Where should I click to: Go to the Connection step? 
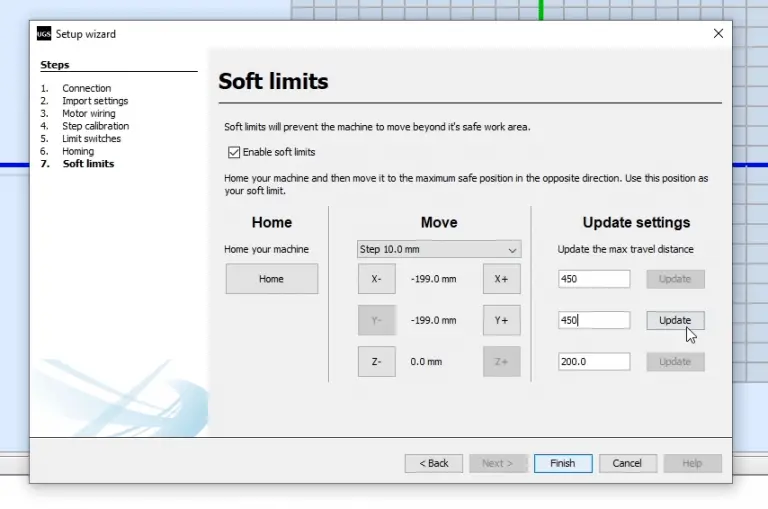tap(86, 88)
